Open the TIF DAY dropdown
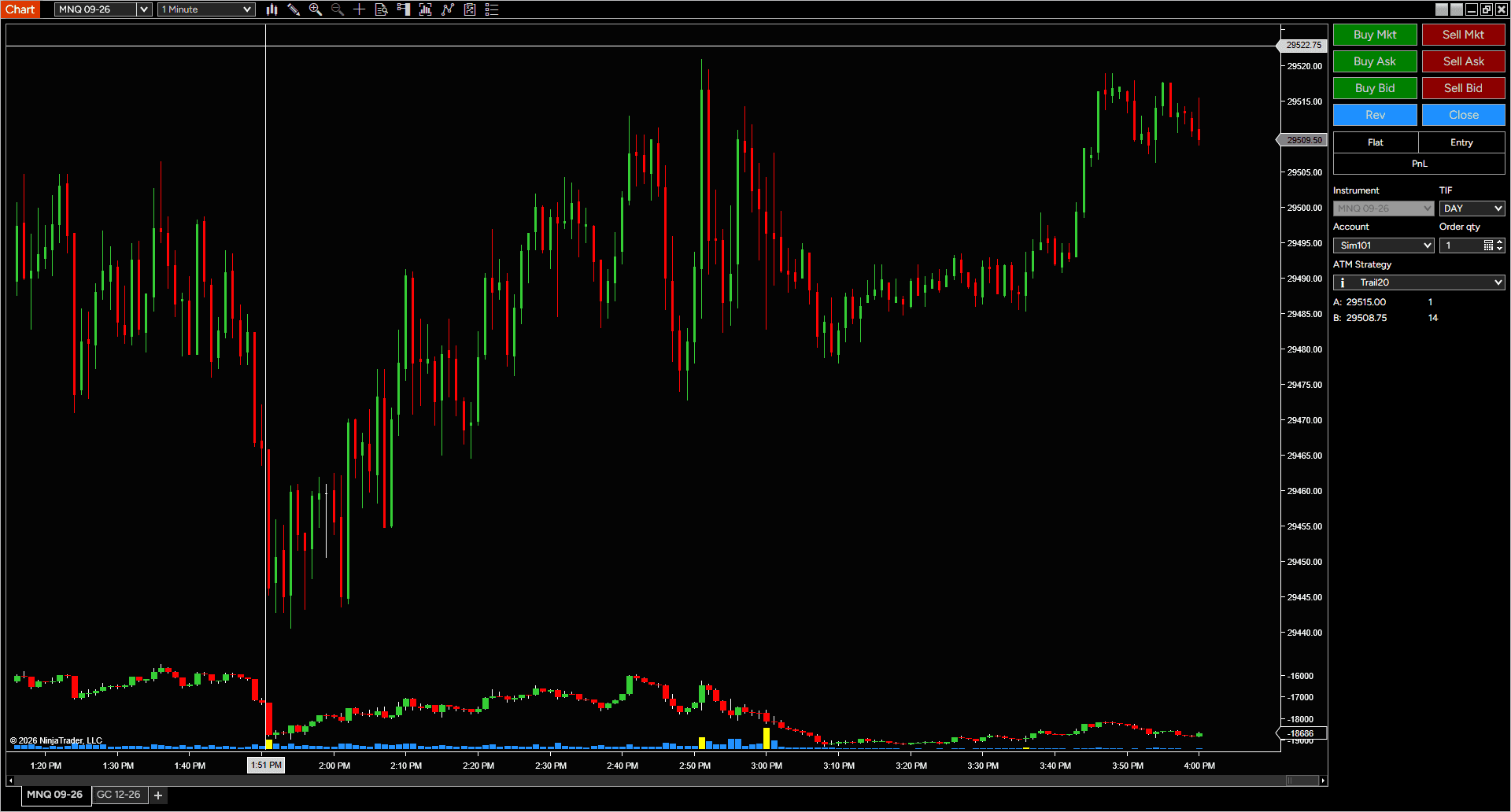This screenshot has width=1511, height=812. click(1472, 209)
